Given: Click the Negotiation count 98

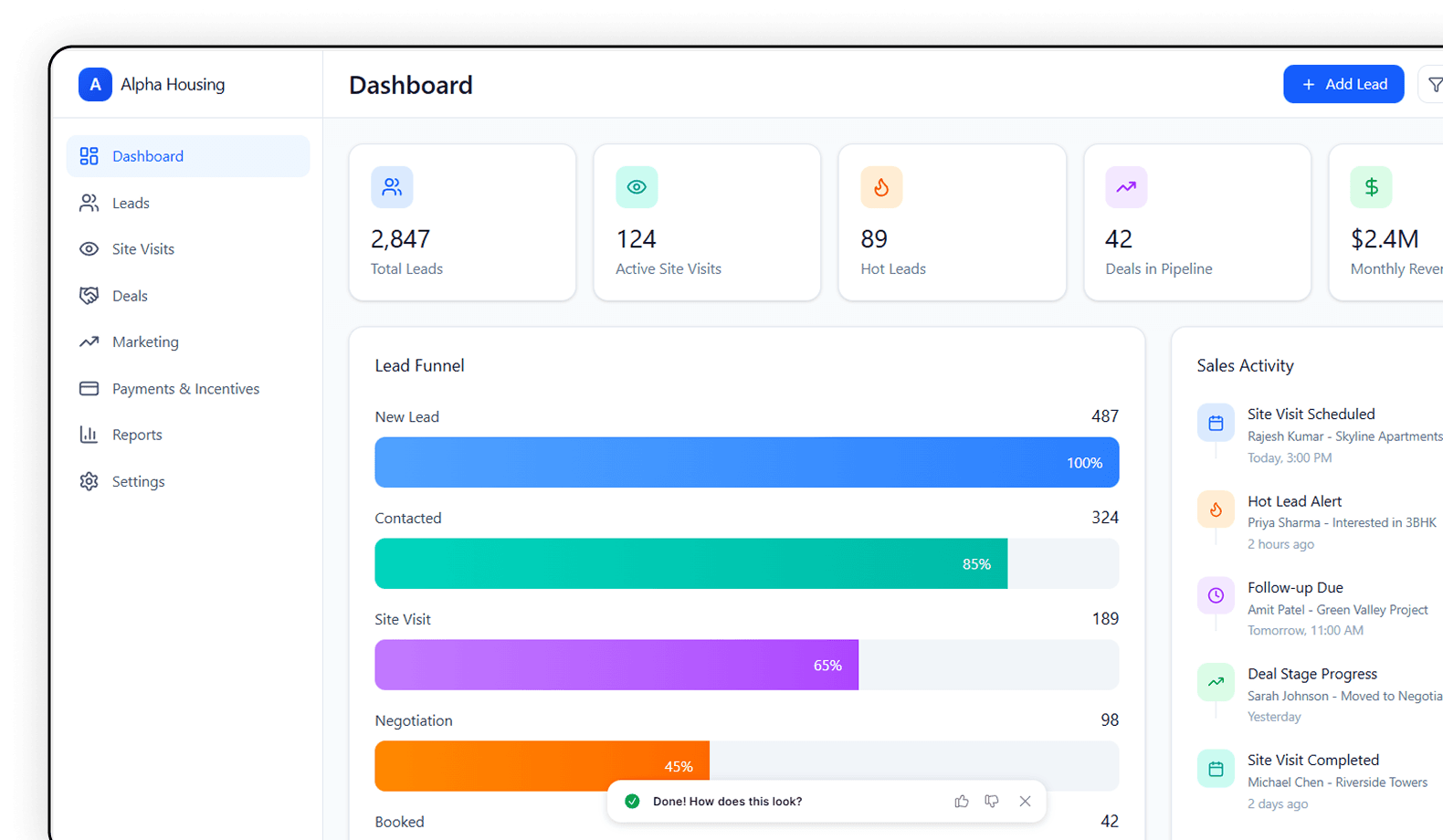Looking at the screenshot, I should pyautogui.click(x=1110, y=720).
